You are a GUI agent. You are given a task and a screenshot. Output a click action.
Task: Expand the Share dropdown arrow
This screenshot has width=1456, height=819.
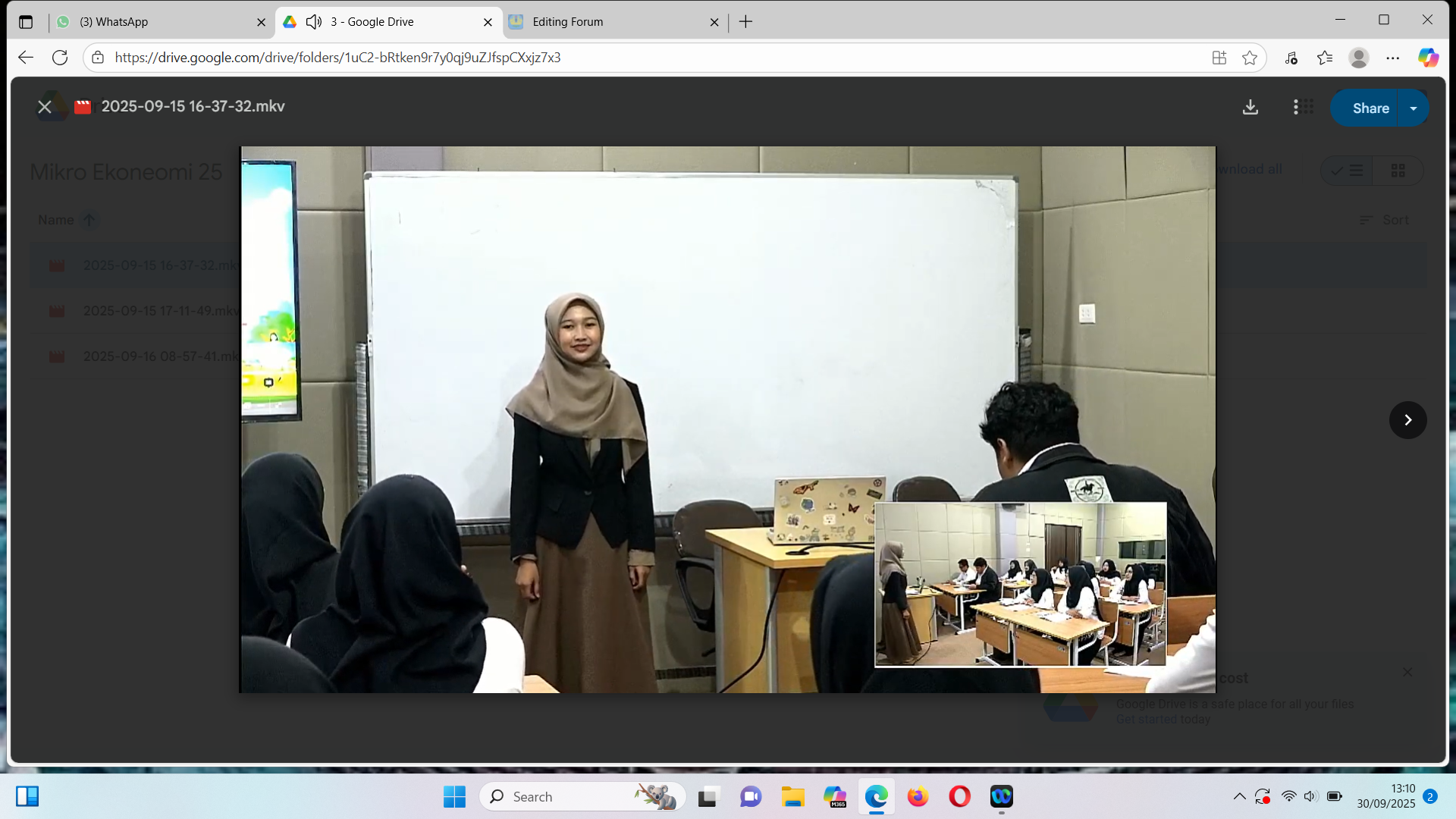[x=1414, y=108]
